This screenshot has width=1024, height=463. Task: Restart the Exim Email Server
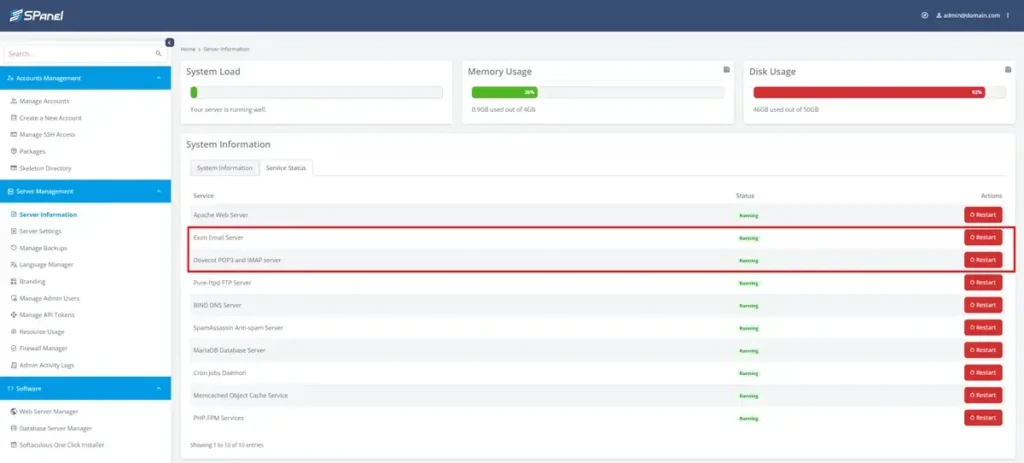(x=983, y=237)
